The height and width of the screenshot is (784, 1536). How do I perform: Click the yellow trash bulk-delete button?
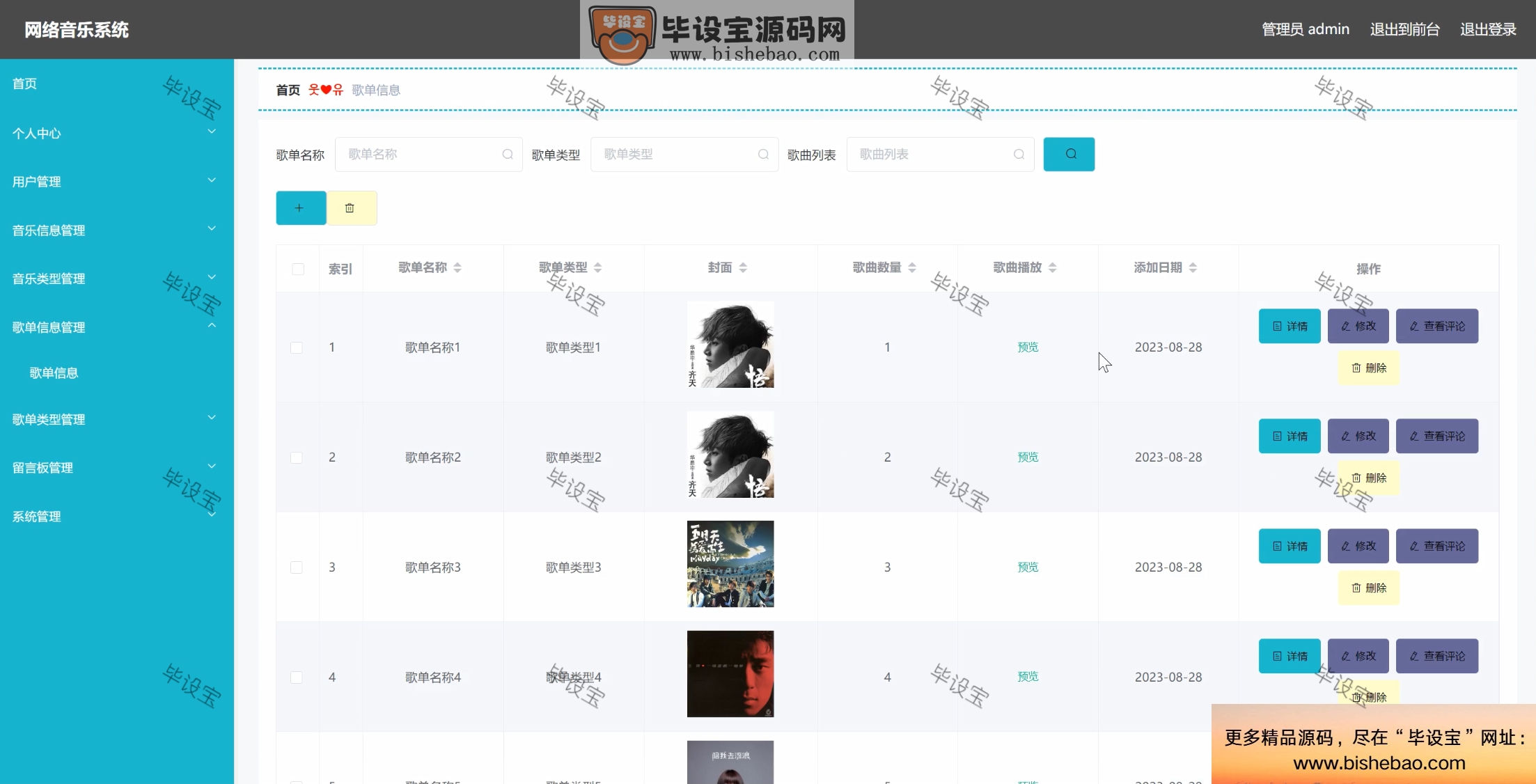click(352, 207)
